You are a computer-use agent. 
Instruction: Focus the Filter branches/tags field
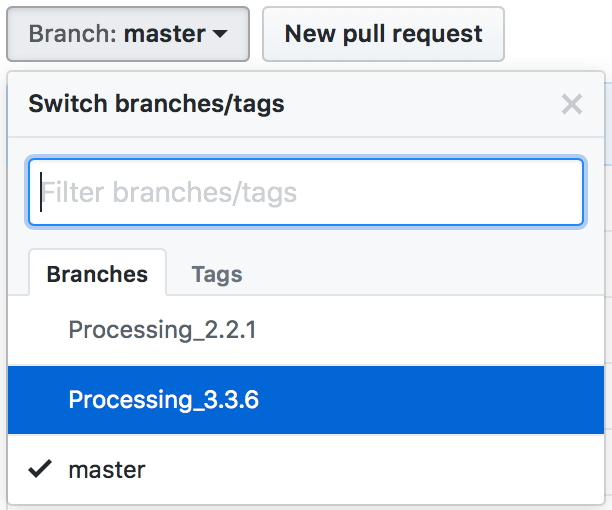(306, 192)
